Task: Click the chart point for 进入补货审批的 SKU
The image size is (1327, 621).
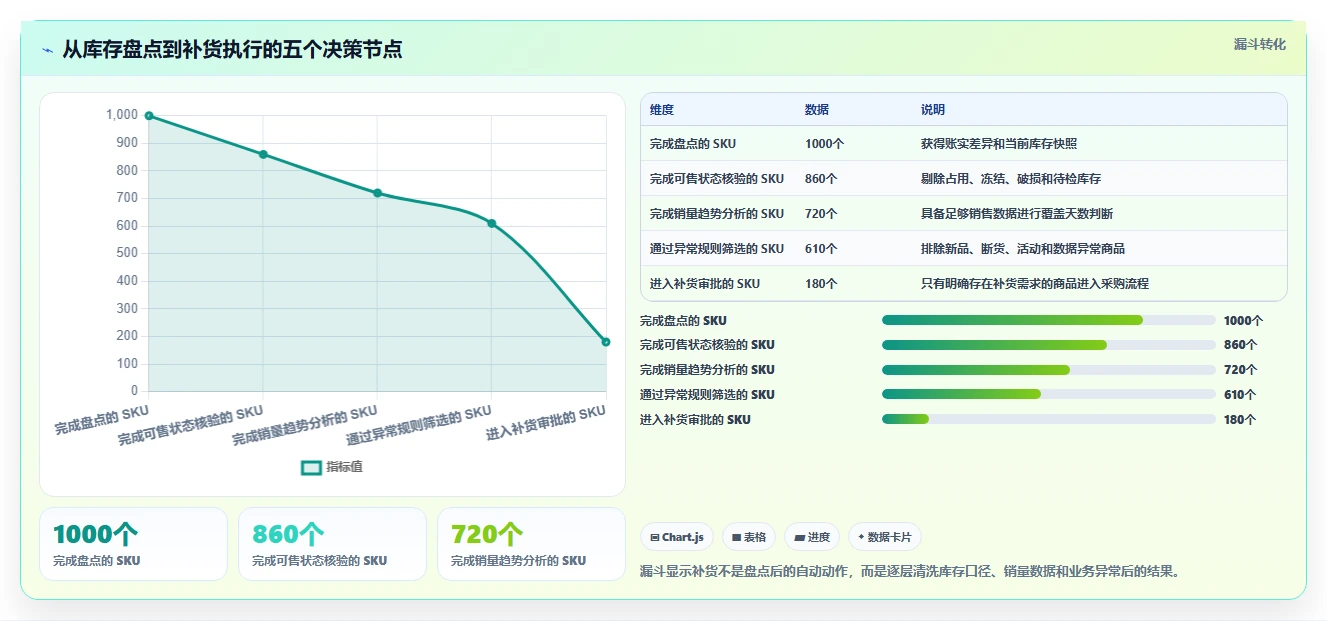Action: coord(606,342)
